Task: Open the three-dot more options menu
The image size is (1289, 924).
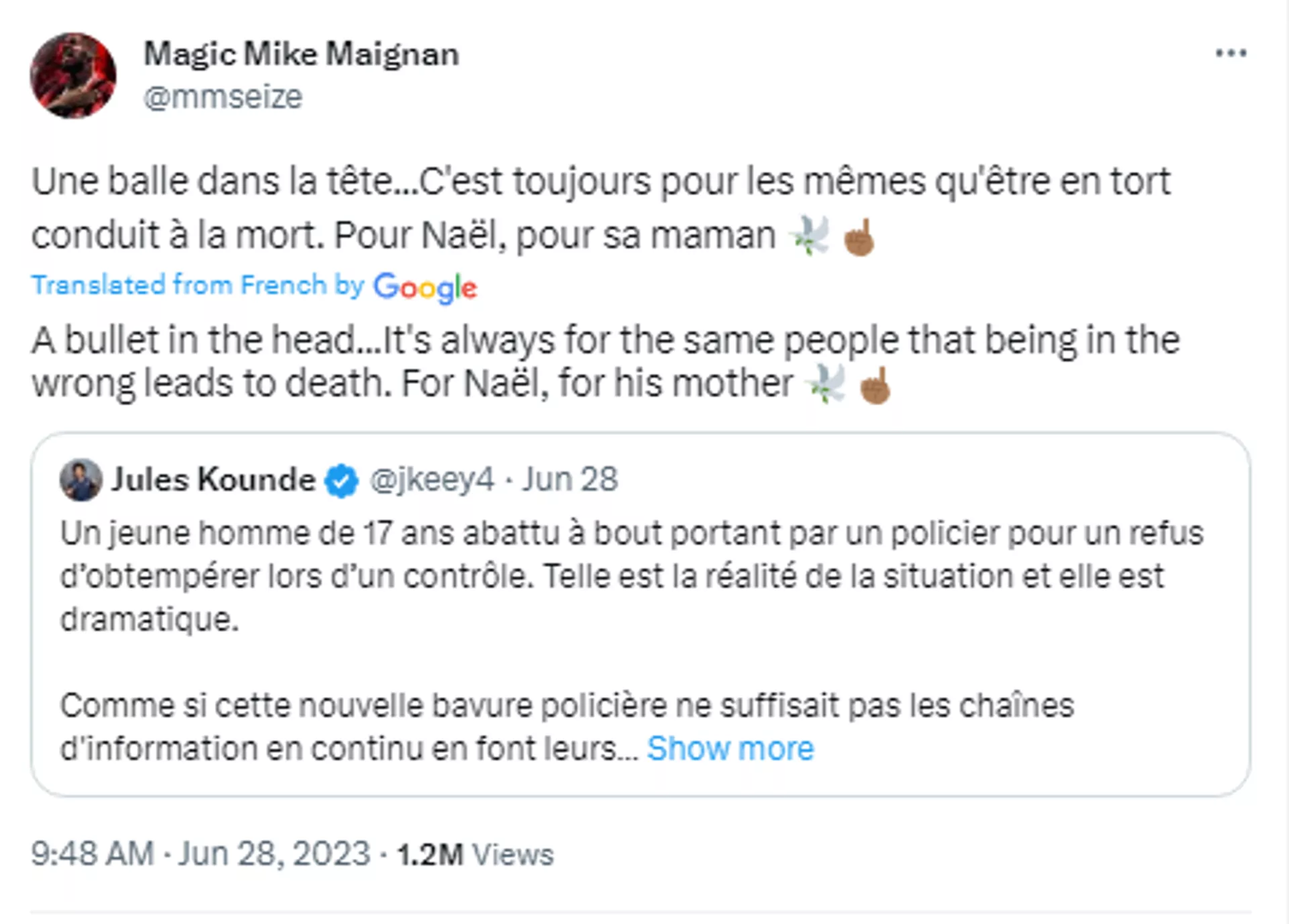Action: click(x=1230, y=53)
